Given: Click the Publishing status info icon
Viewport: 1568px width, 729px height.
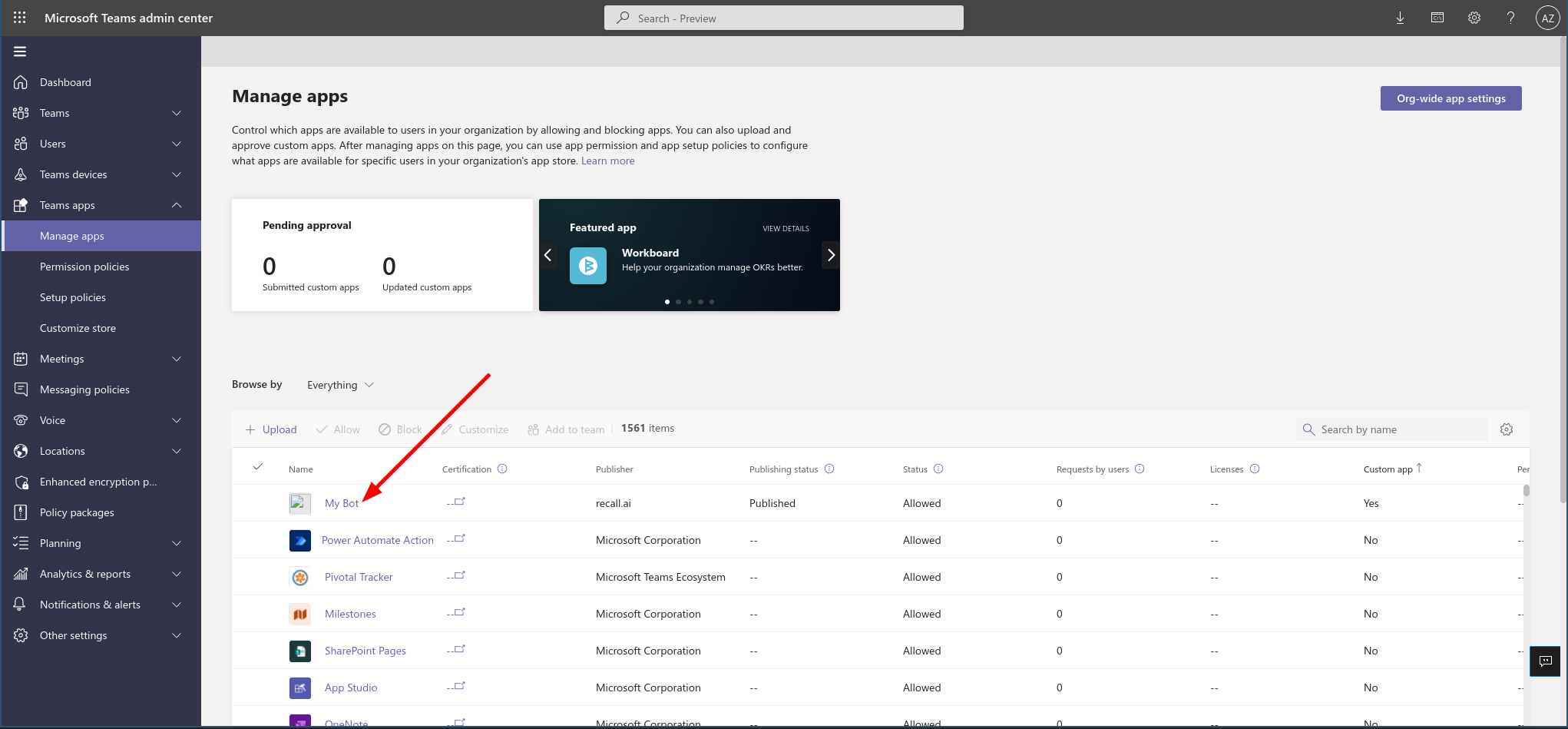Looking at the screenshot, I should click(829, 469).
